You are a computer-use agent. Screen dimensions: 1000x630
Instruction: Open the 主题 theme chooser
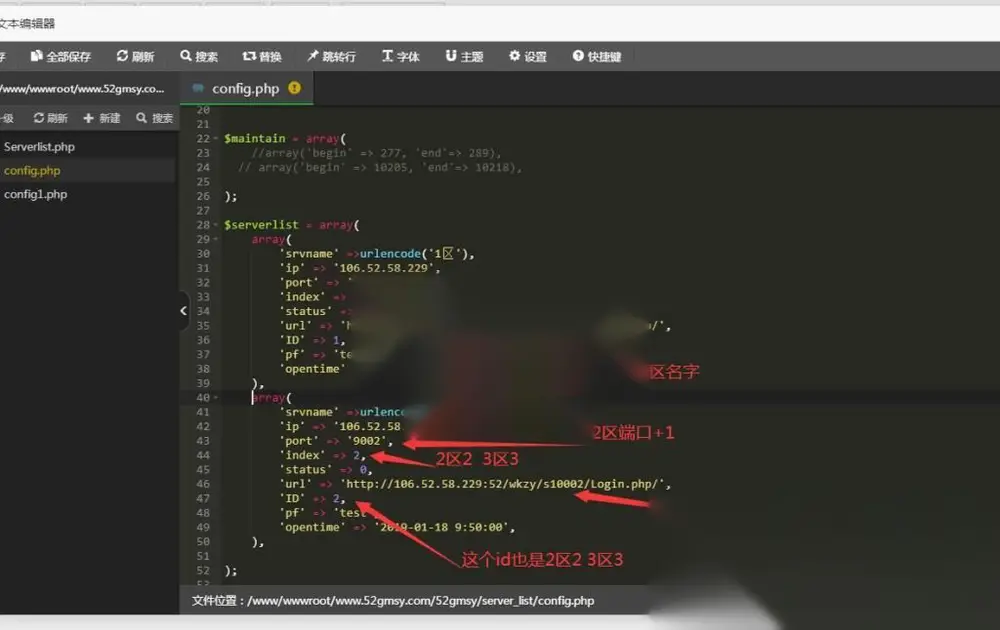pos(464,57)
